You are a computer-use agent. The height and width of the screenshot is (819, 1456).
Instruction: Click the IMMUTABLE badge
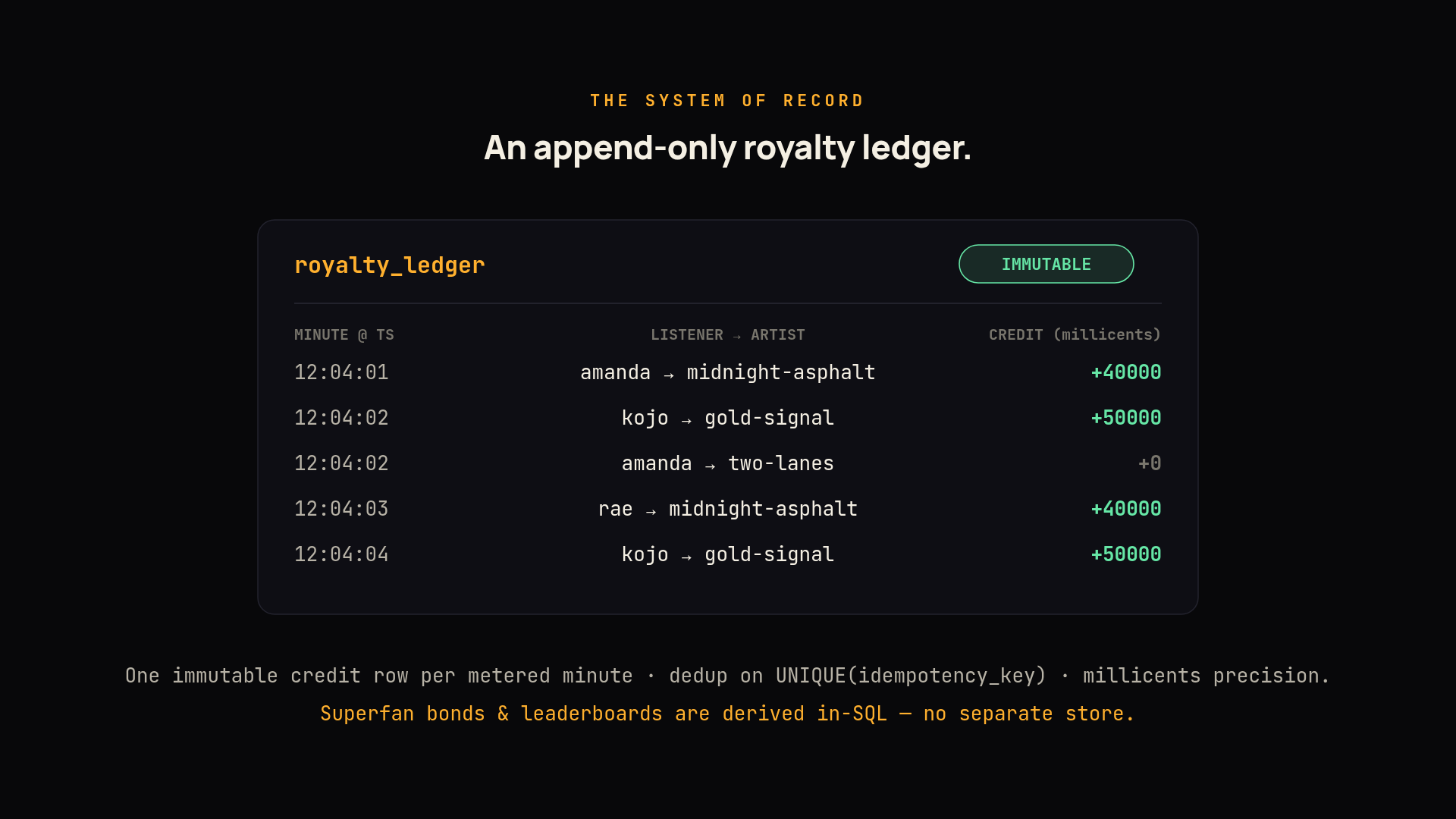pos(1046,264)
